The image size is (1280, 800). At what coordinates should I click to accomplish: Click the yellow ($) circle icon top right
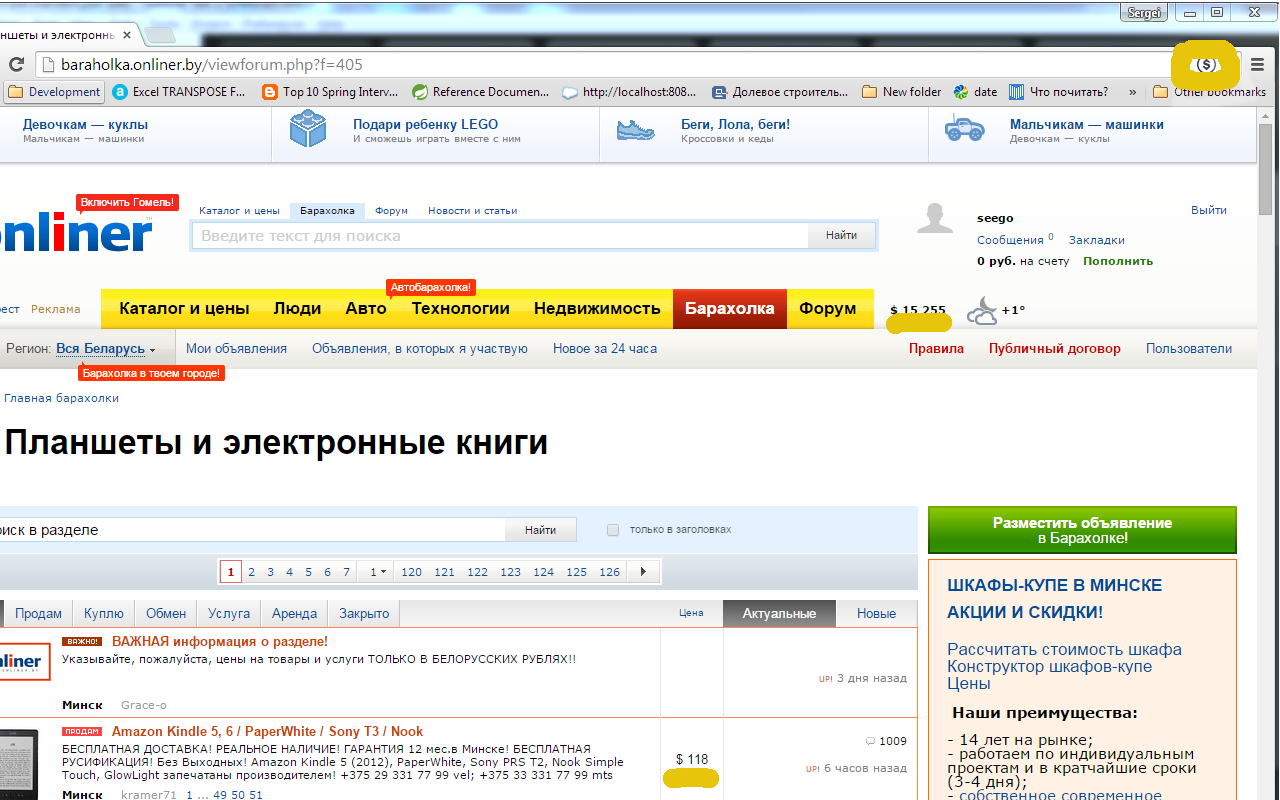pyautogui.click(x=1204, y=66)
